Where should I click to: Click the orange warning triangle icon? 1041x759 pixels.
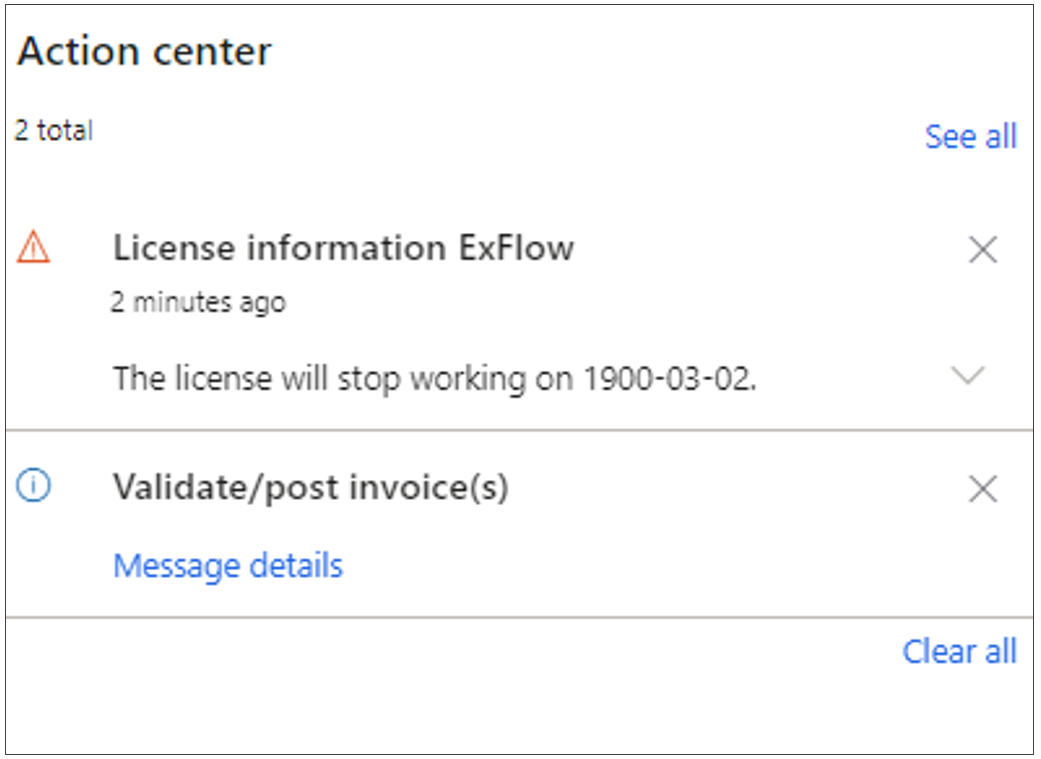click(x=33, y=247)
